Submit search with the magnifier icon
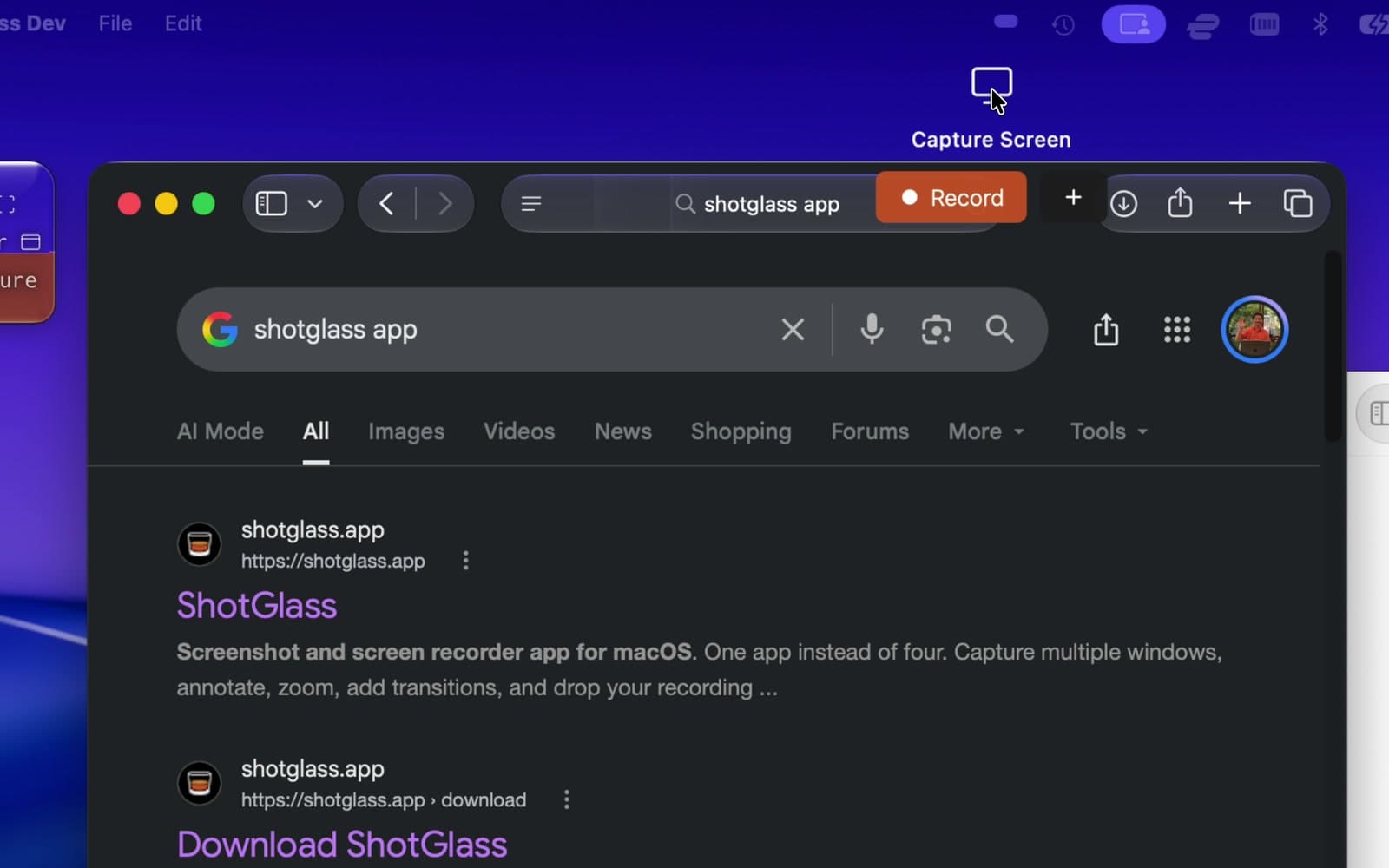 [x=1000, y=329]
